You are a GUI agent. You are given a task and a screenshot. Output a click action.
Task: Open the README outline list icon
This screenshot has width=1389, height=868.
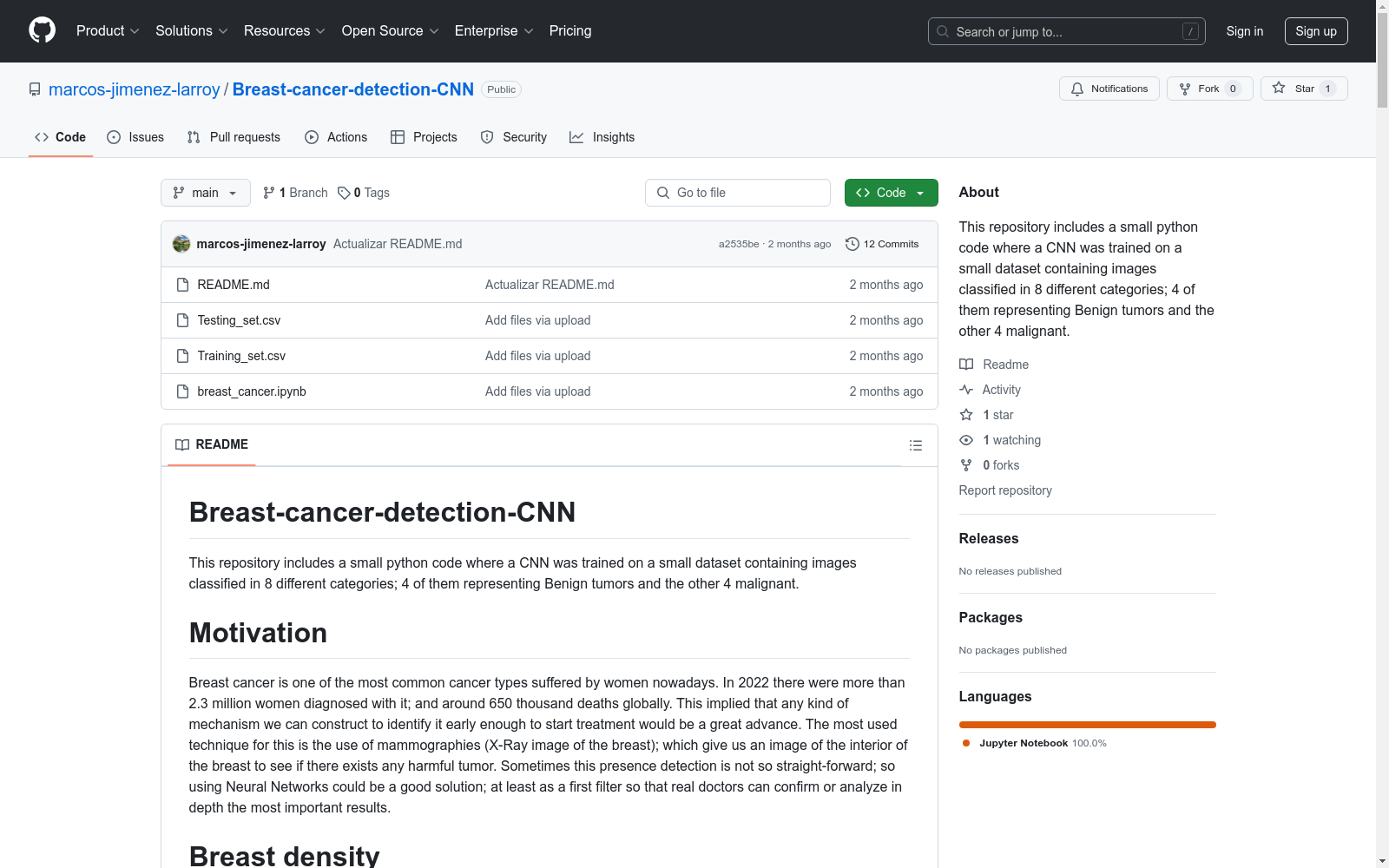pos(915,445)
